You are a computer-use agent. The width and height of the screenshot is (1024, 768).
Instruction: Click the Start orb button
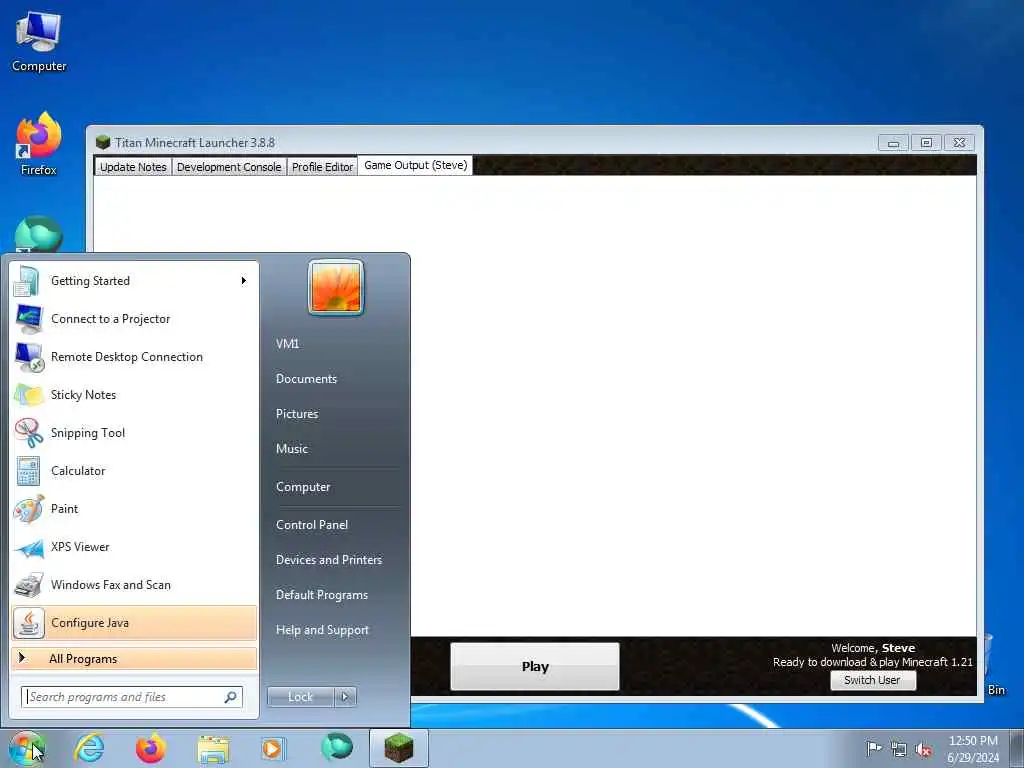click(27, 748)
